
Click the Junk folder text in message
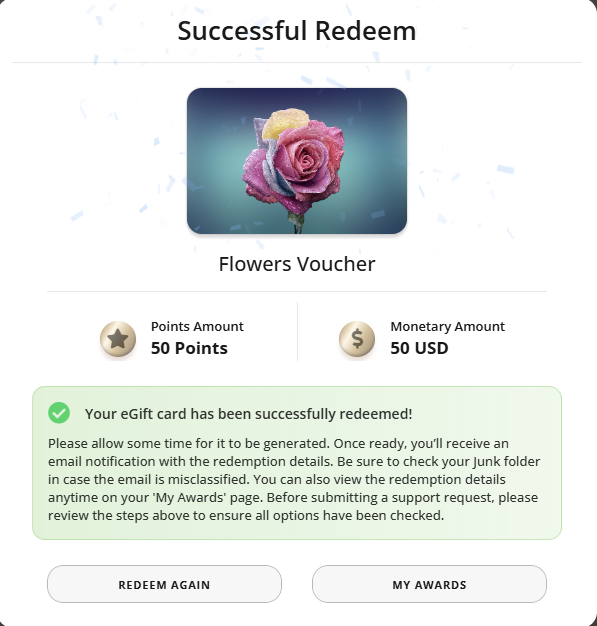506,462
